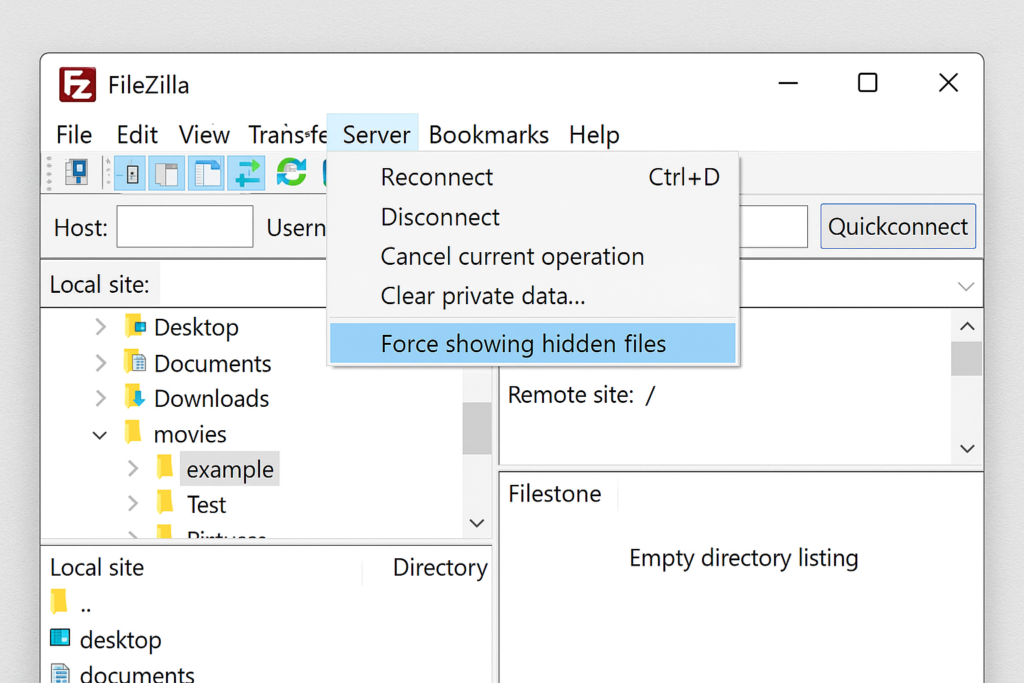Select the Downloads tree item
The width and height of the screenshot is (1024, 683).
point(212,398)
